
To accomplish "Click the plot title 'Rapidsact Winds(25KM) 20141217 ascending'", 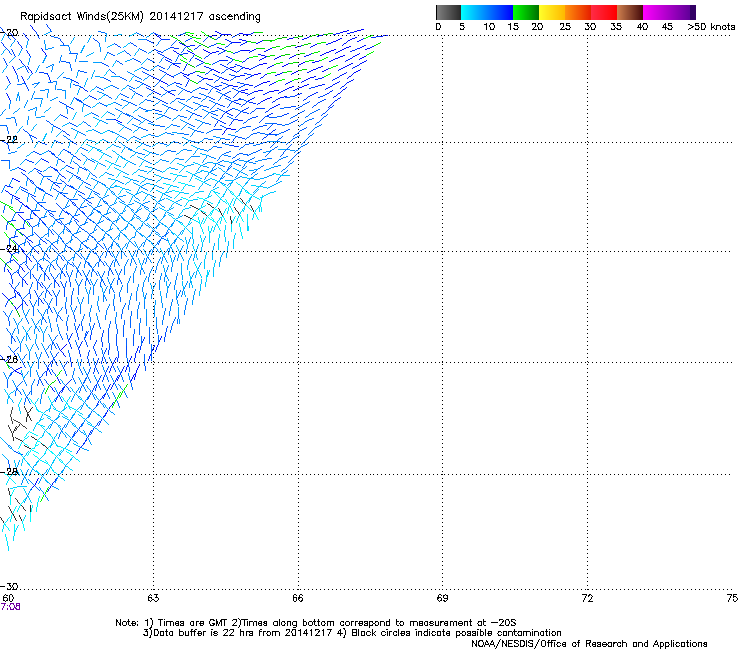I will pyautogui.click(x=140, y=17).
